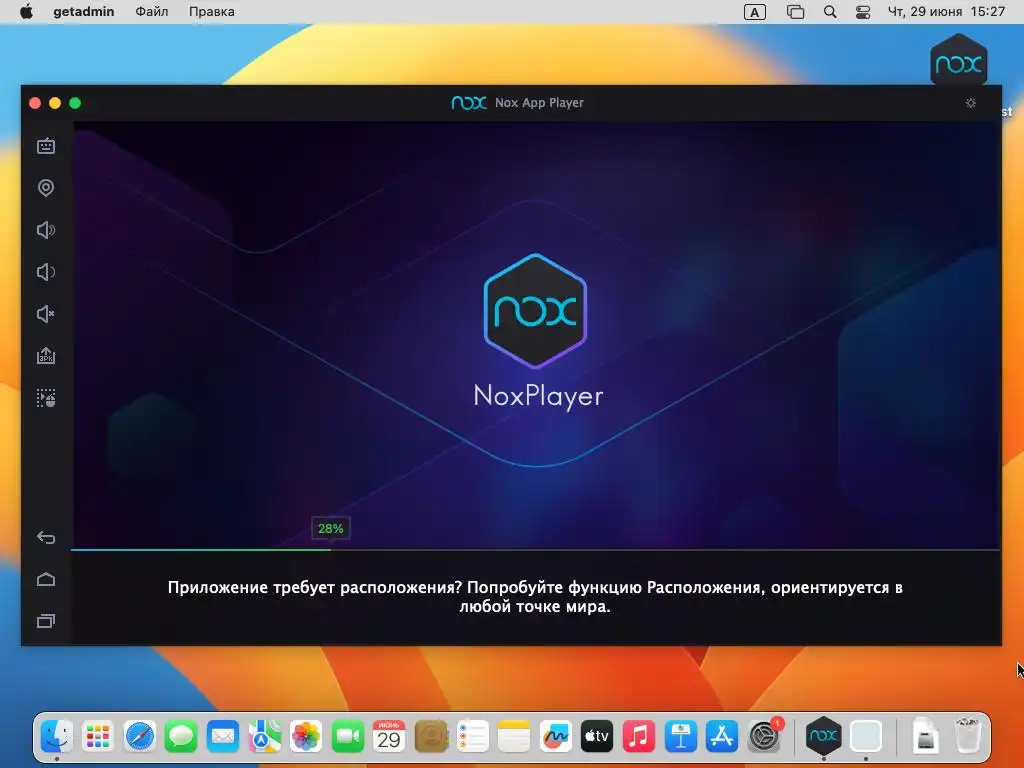The image size is (1024, 768).
Task: Open Freeform from the Dock
Action: coord(555,737)
